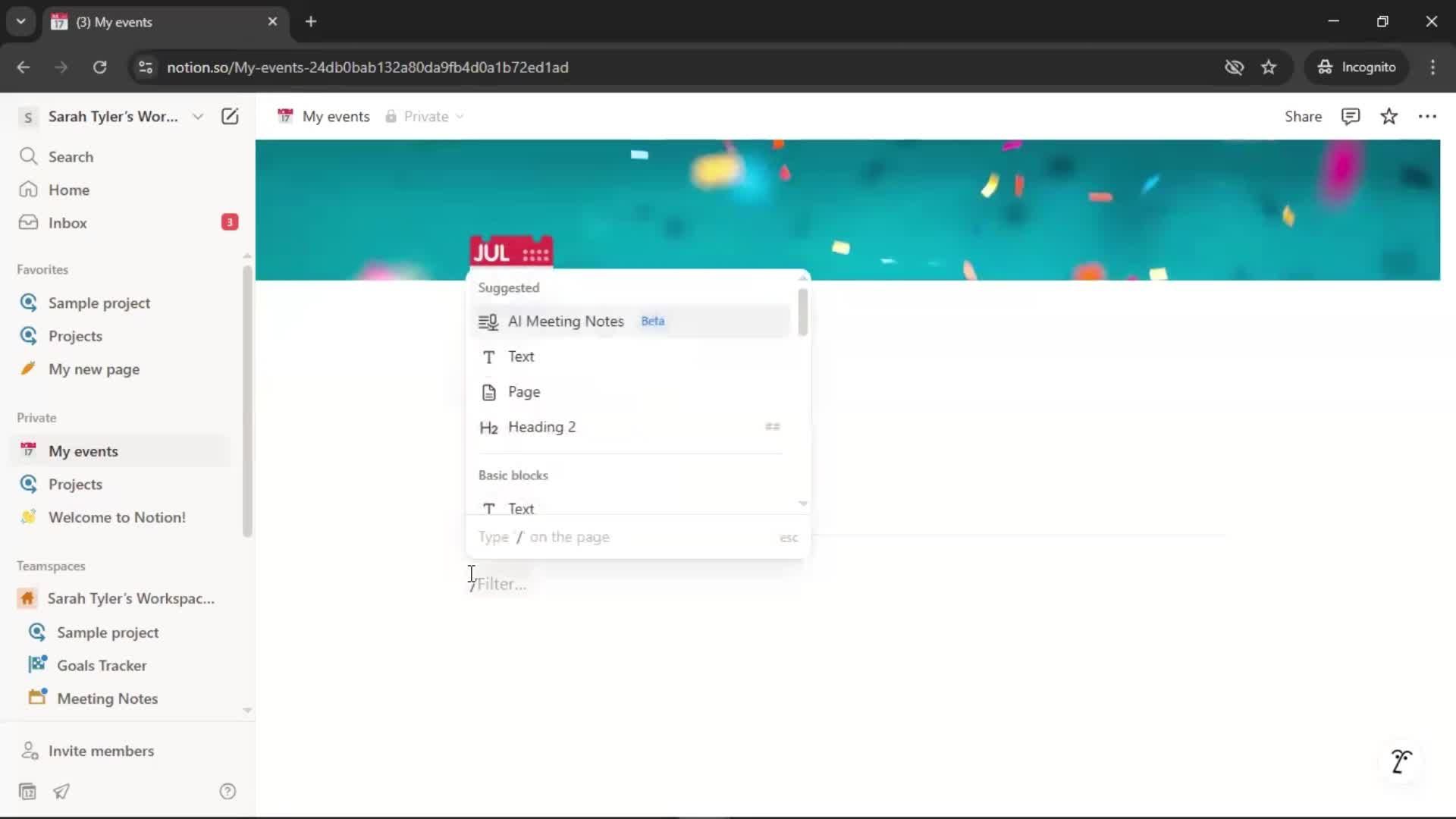Viewport: 1456px width, 819px height.
Task: Select AI Meeting Notes block option
Action: tap(631, 321)
